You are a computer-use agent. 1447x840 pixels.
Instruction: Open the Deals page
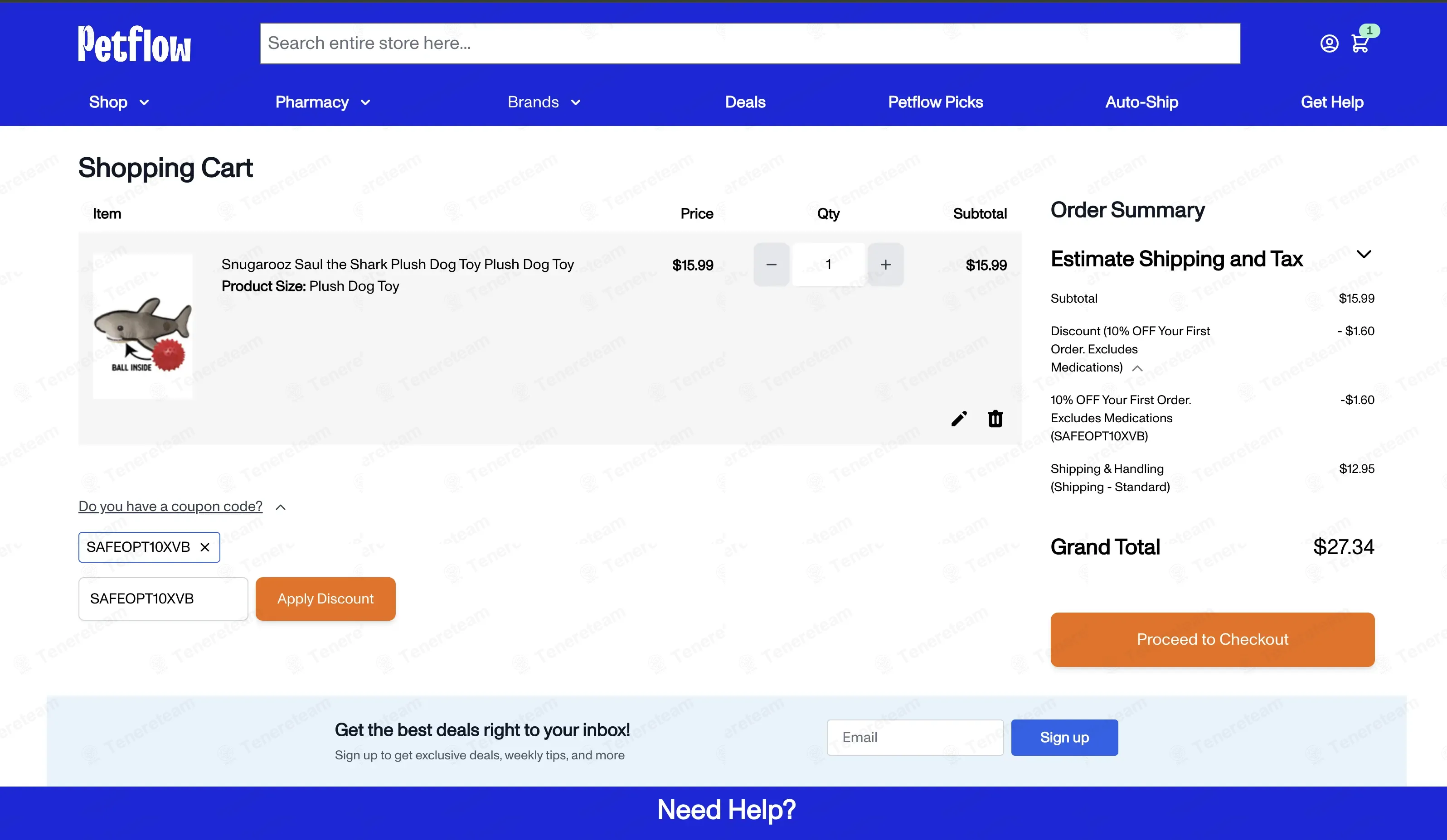pos(745,102)
